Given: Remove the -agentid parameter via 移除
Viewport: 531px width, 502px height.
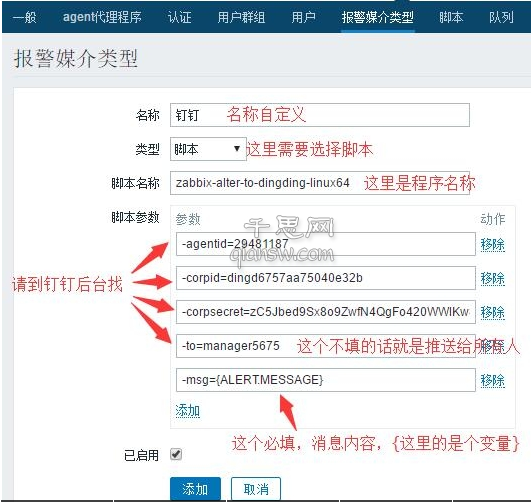Looking at the screenshot, I should pos(493,244).
